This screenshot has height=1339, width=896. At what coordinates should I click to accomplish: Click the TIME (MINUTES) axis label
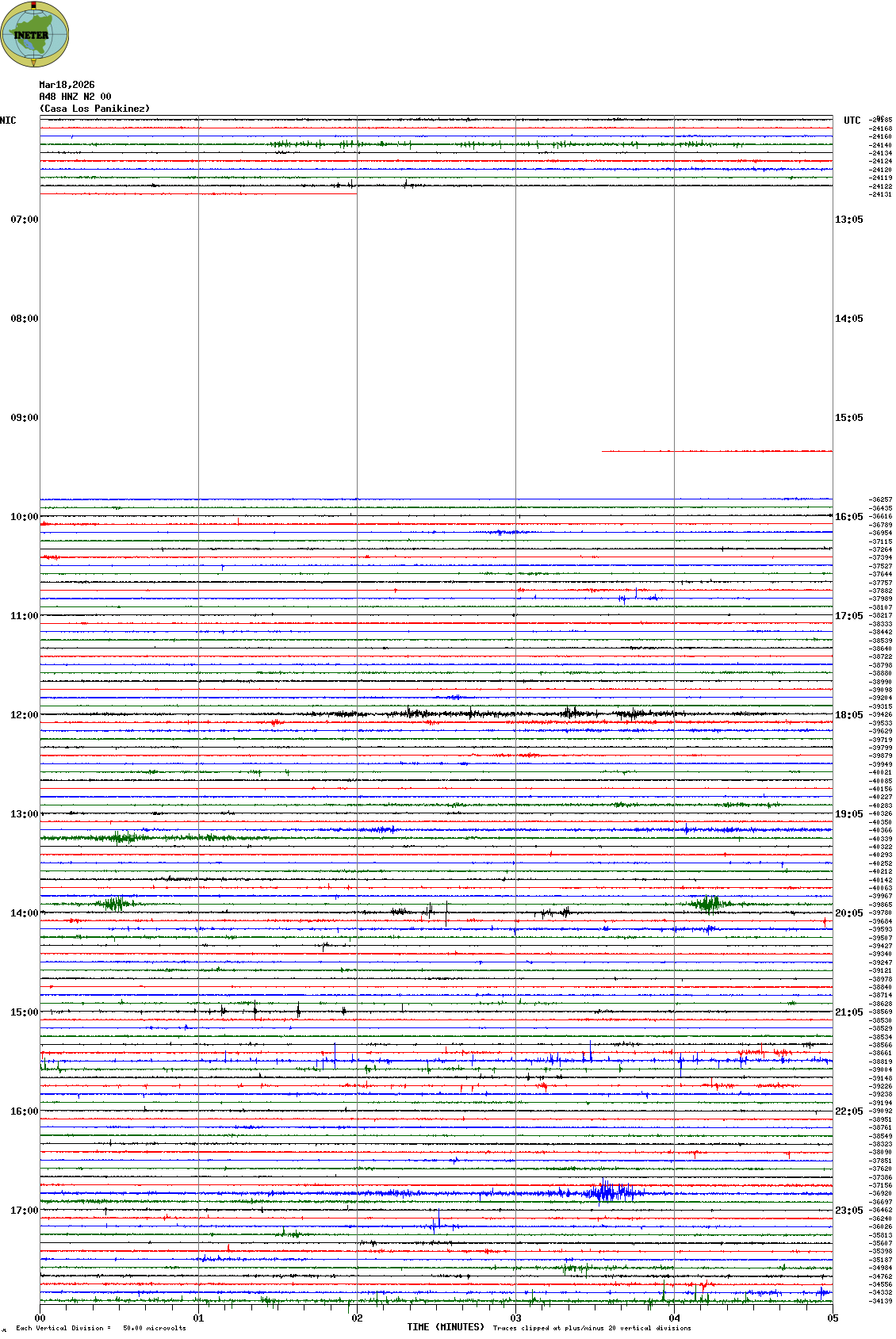pyautogui.click(x=446, y=1327)
